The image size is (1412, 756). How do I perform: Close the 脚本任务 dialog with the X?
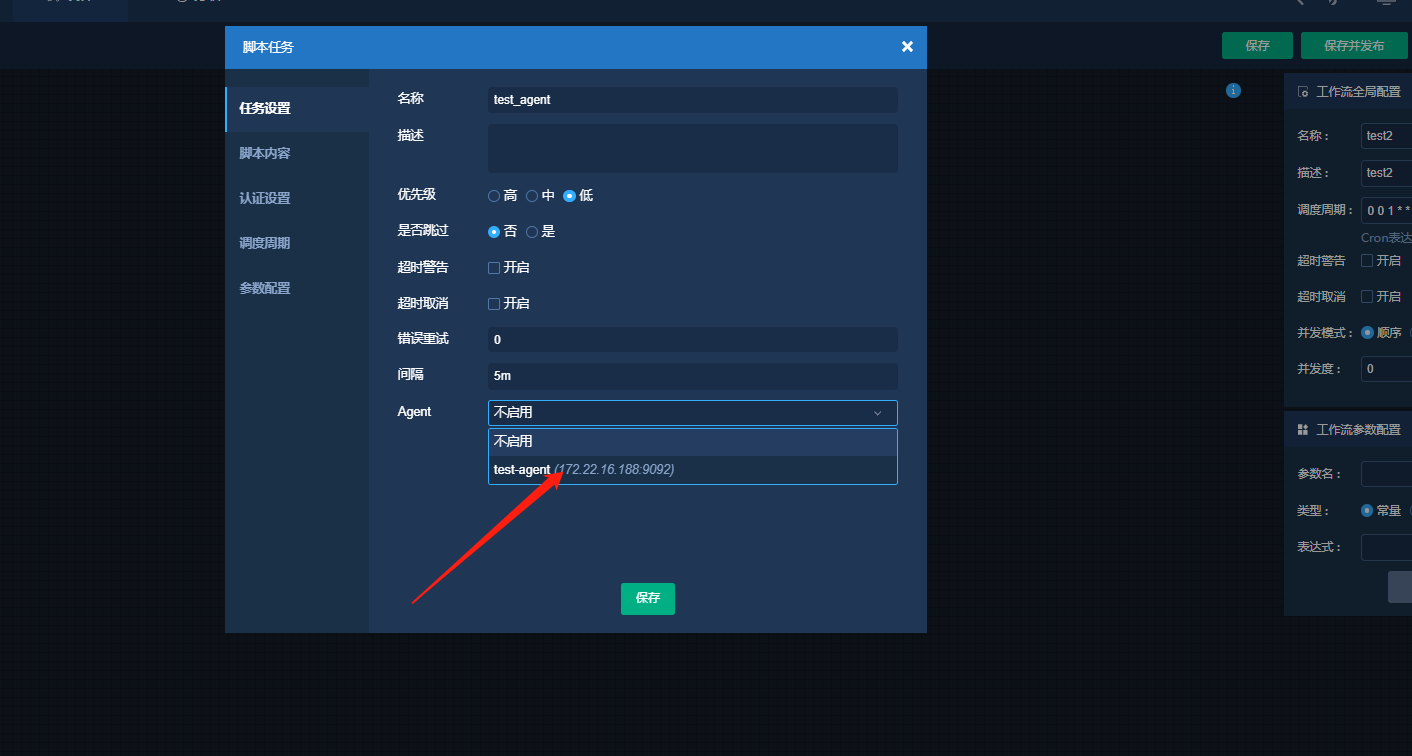907,47
